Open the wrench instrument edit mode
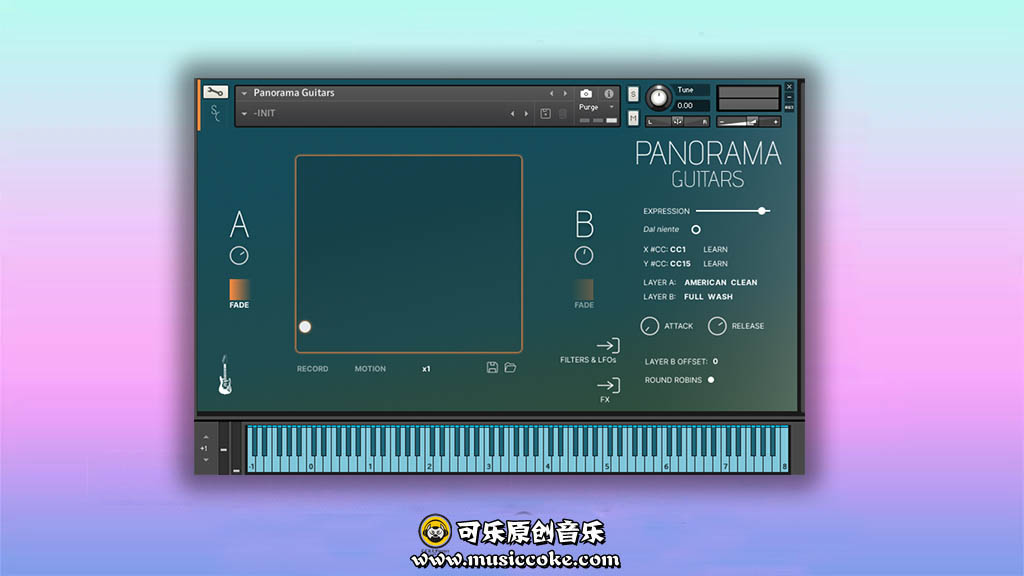The height and width of the screenshot is (576, 1024). click(215, 92)
